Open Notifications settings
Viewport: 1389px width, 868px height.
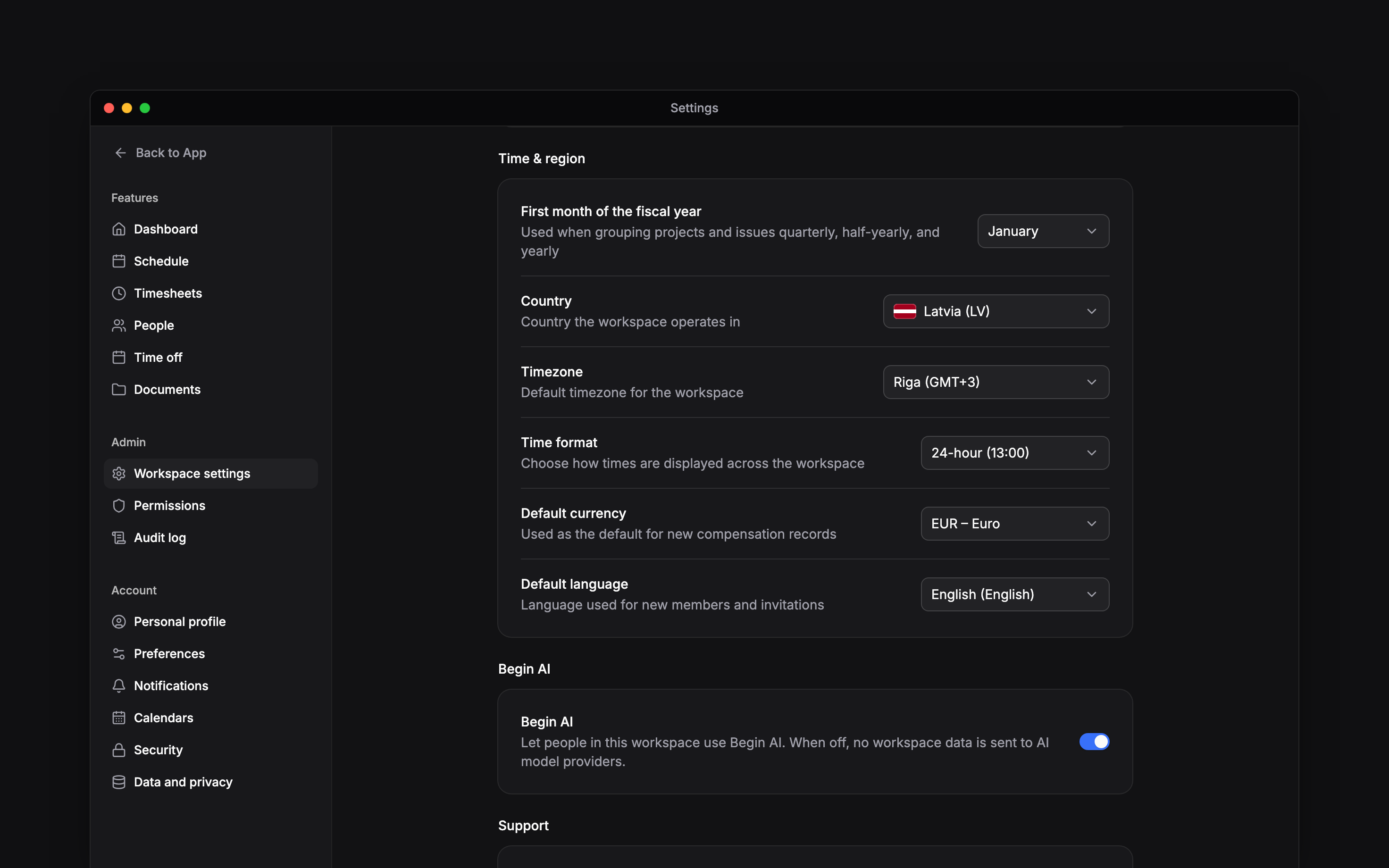[x=210, y=686]
